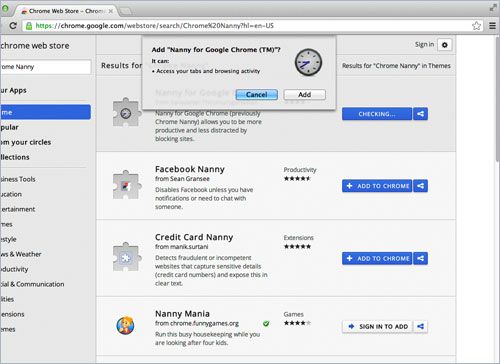This screenshot has height=364, width=500.
Task: Share the Nanny Mania game
Action: [x=420, y=327]
